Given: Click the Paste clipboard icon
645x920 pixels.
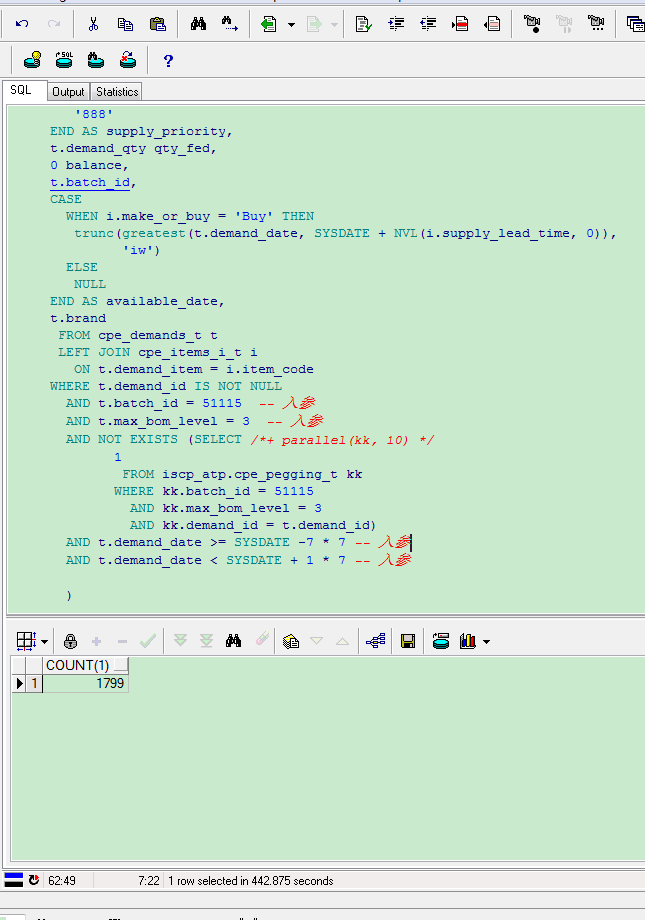Looking at the screenshot, I should click(157, 24).
